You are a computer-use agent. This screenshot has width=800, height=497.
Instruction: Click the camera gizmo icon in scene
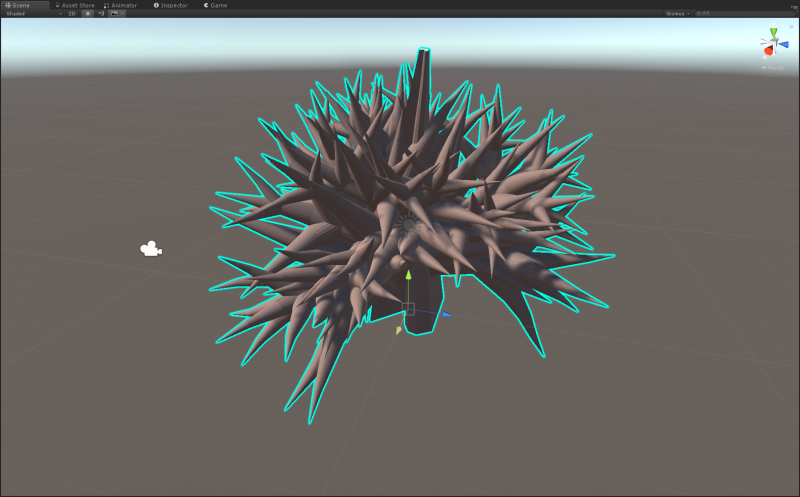click(150, 249)
